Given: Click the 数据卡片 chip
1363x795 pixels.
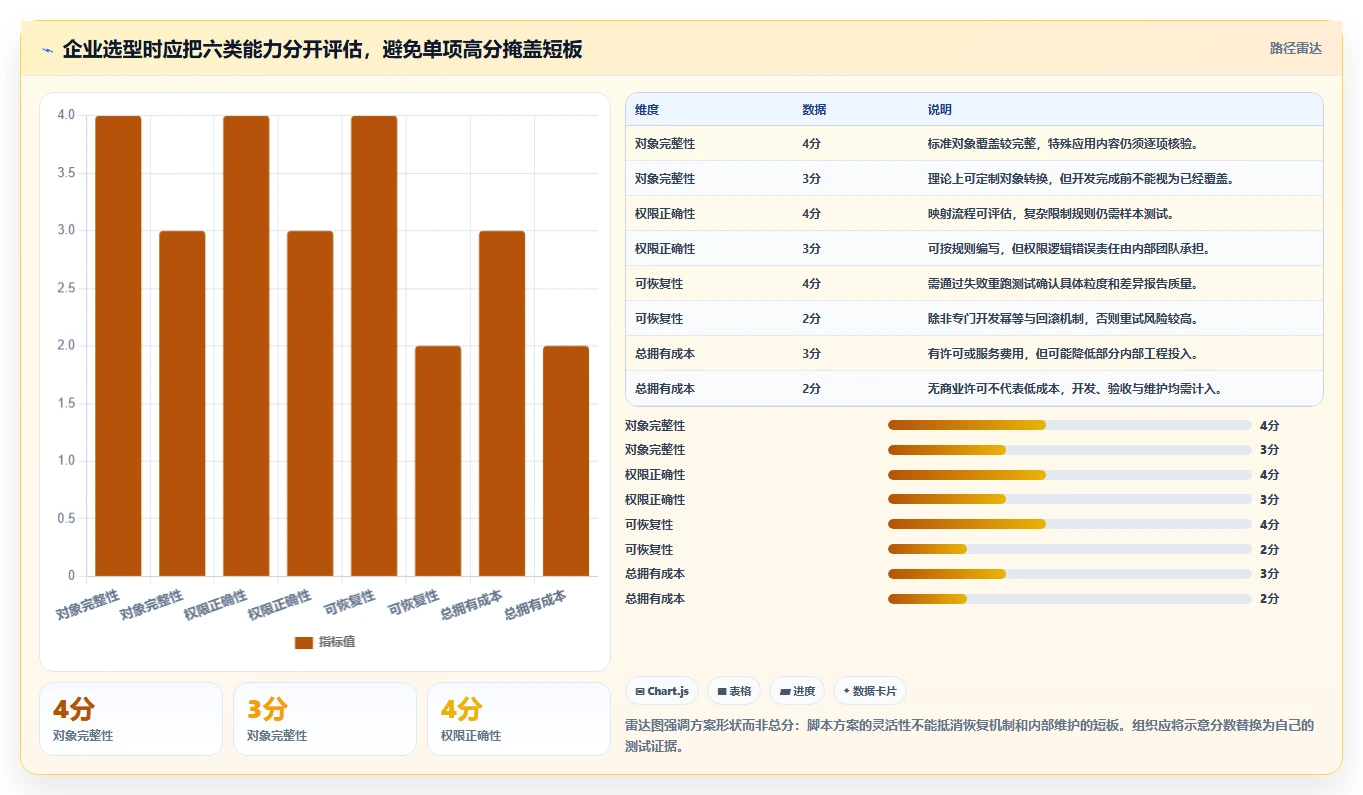Looking at the screenshot, I should [x=870, y=691].
